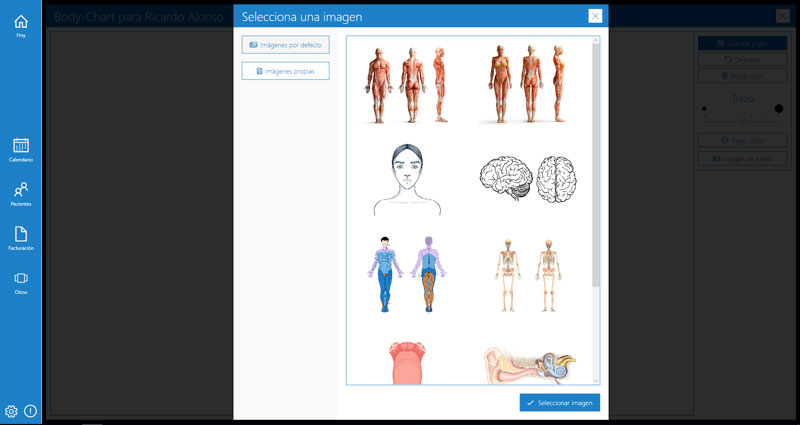
Task: Go to the Pacientes section
Action: [21, 194]
